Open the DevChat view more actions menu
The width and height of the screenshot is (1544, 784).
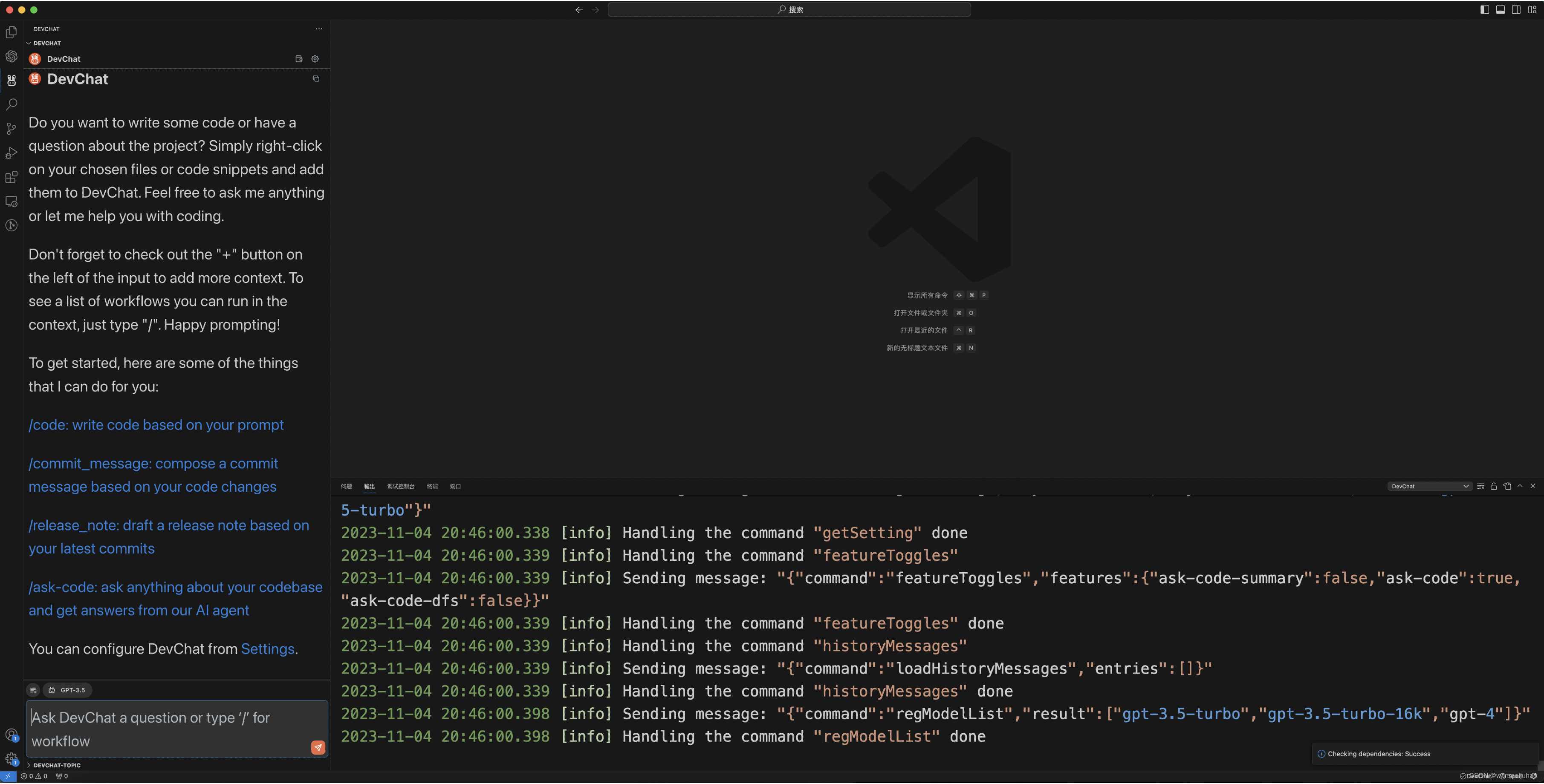pos(319,29)
